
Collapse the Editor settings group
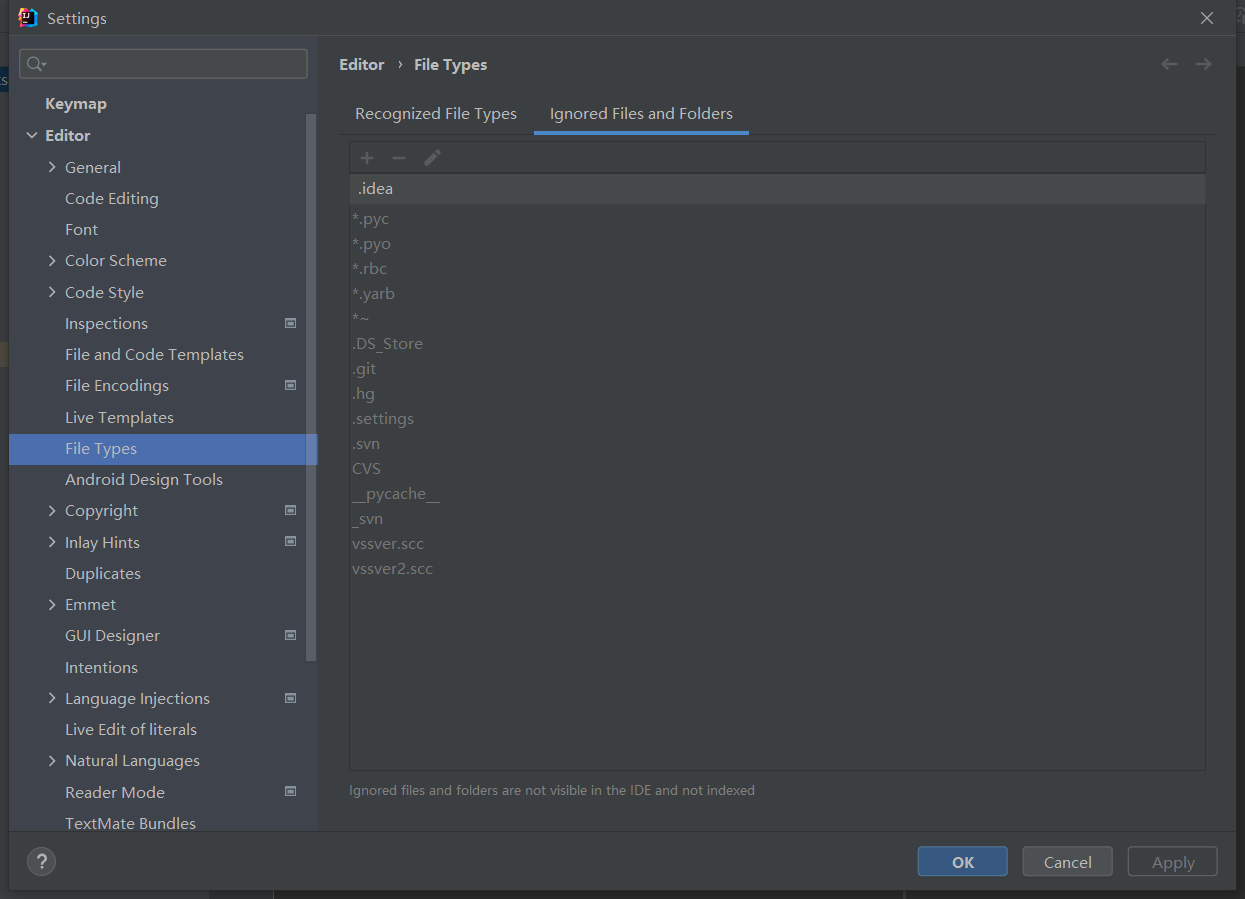32,135
